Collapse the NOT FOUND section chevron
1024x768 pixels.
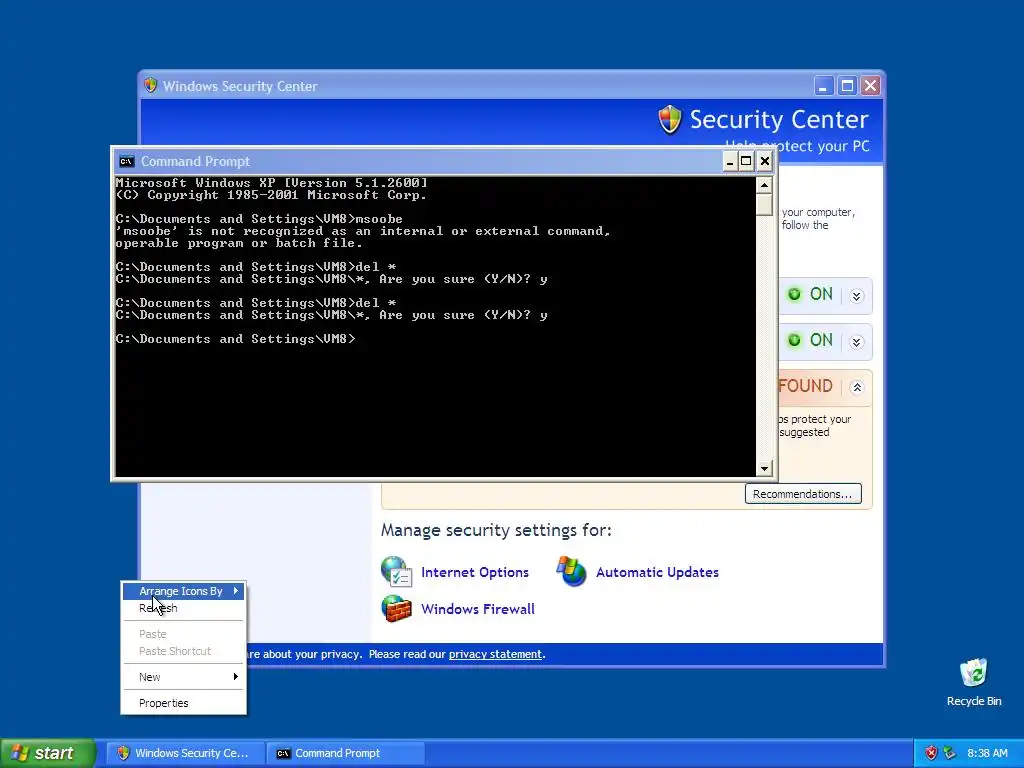857,387
